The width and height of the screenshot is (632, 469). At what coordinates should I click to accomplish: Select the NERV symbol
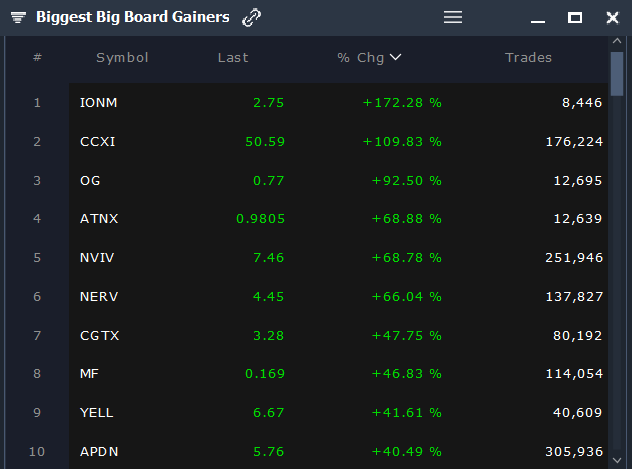[99, 297]
